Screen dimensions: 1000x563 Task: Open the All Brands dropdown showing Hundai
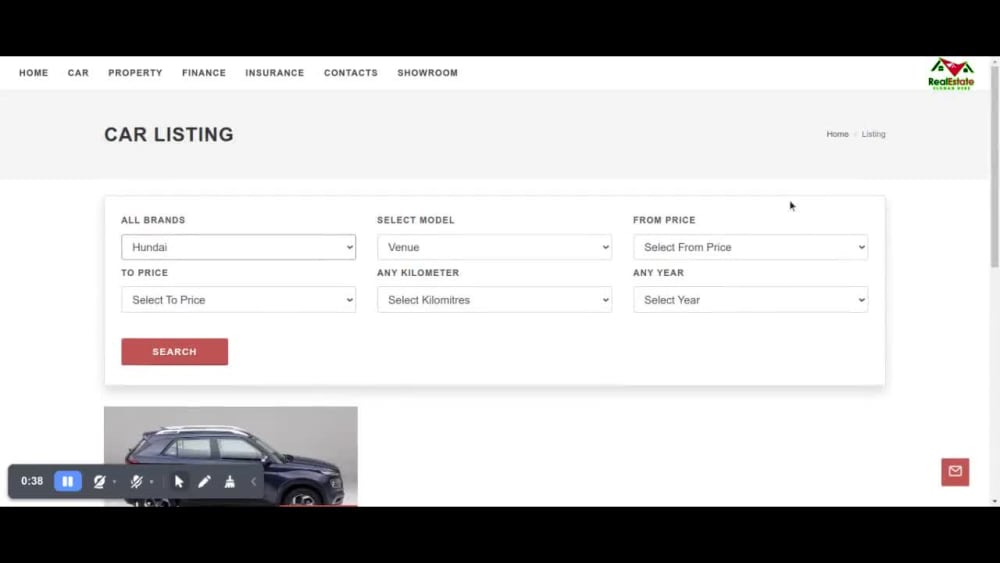[239, 247]
